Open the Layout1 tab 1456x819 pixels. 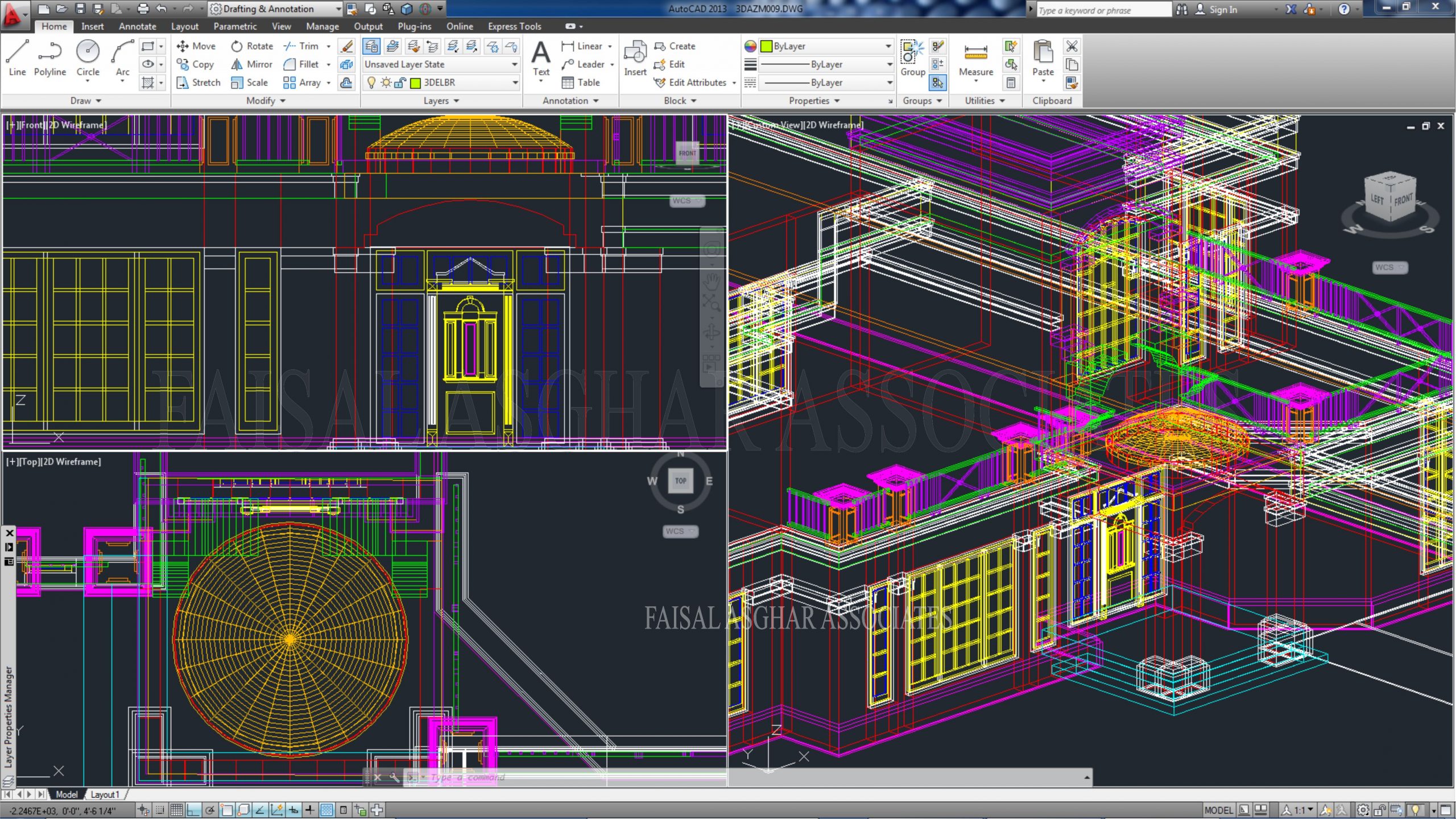105,795
